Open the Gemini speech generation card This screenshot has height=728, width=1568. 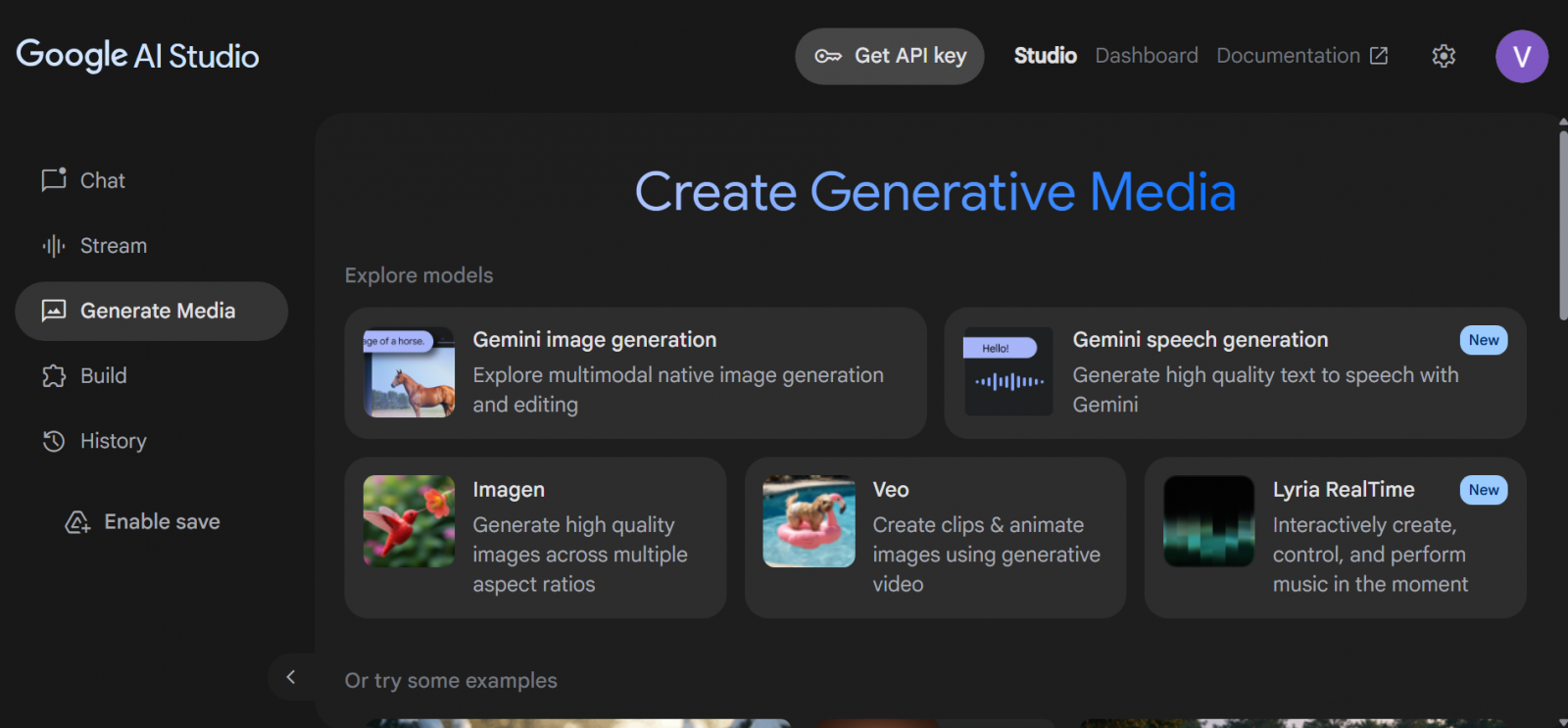1235,373
